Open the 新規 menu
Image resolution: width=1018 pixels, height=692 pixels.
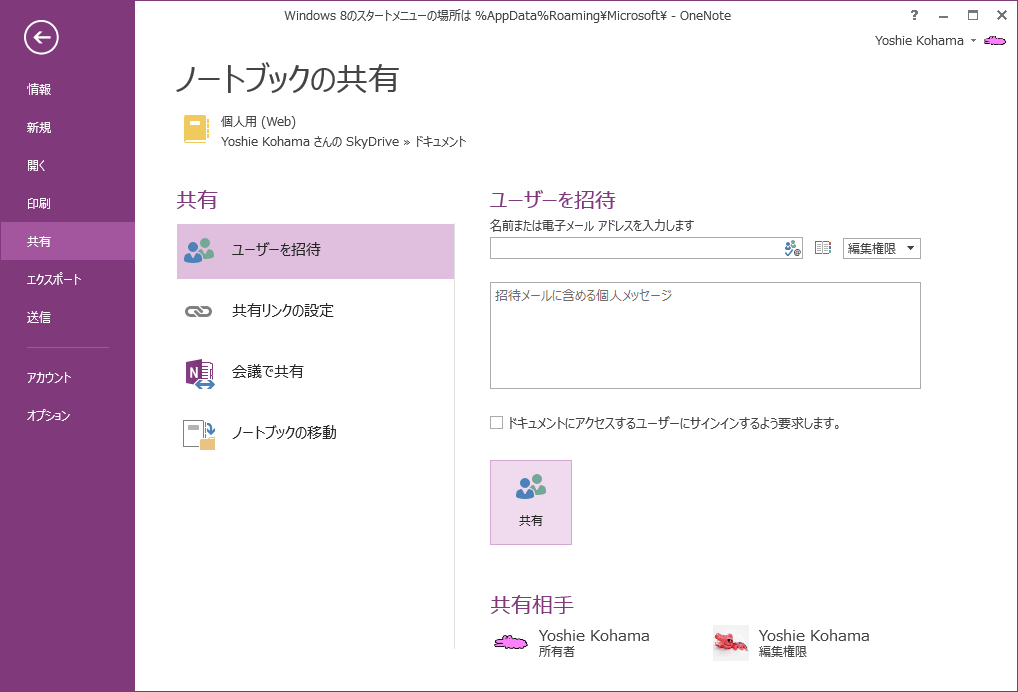pos(68,128)
